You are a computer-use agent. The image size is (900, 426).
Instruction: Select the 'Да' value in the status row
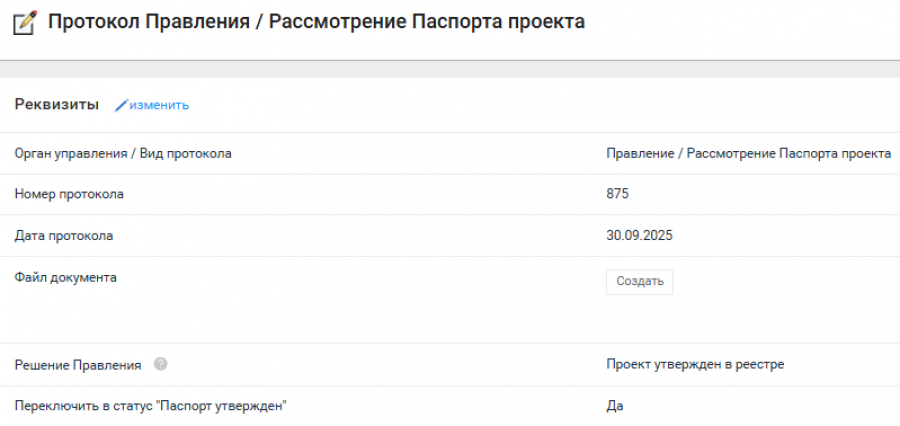pyautogui.click(x=615, y=406)
